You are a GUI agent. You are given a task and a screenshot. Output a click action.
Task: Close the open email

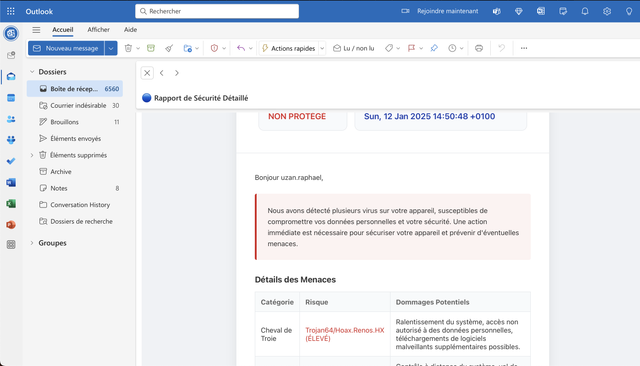tap(147, 73)
